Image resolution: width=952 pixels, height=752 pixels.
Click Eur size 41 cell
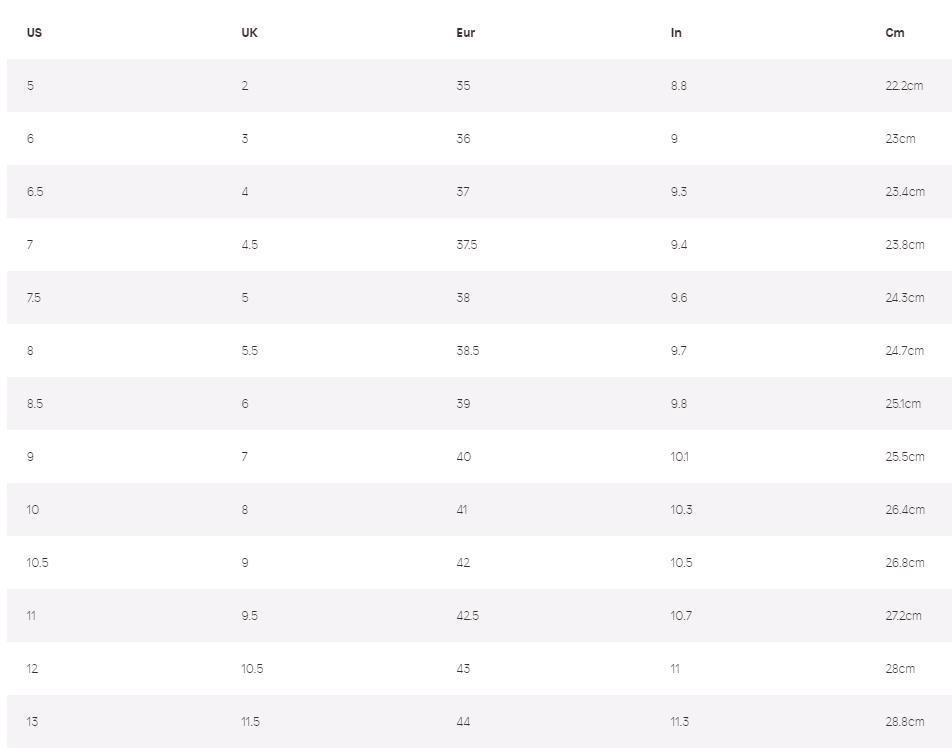462,510
